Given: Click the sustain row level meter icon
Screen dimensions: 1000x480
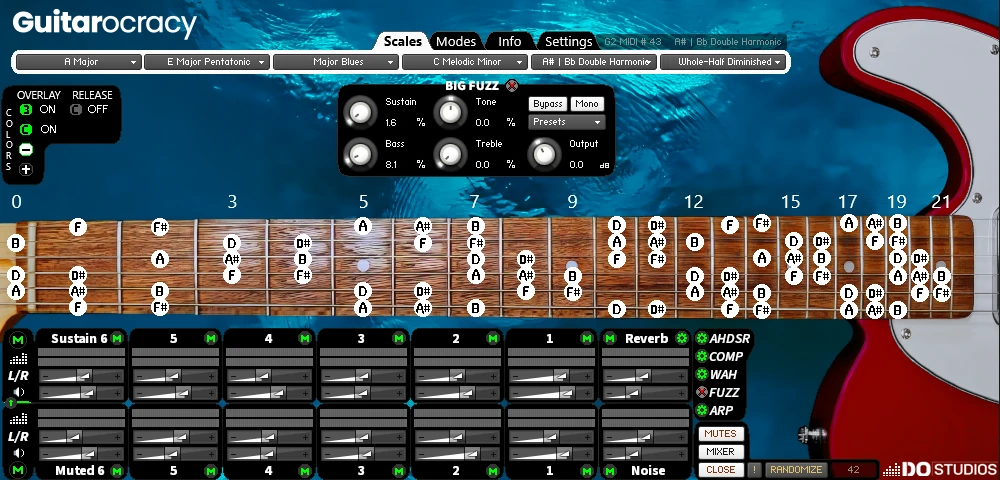Looking at the screenshot, I should pos(19,359).
